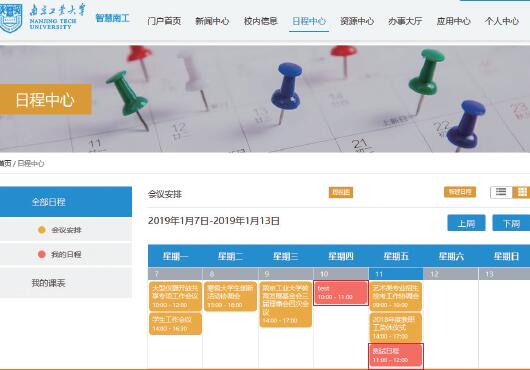Select the day 11 header cell

(x=396, y=274)
